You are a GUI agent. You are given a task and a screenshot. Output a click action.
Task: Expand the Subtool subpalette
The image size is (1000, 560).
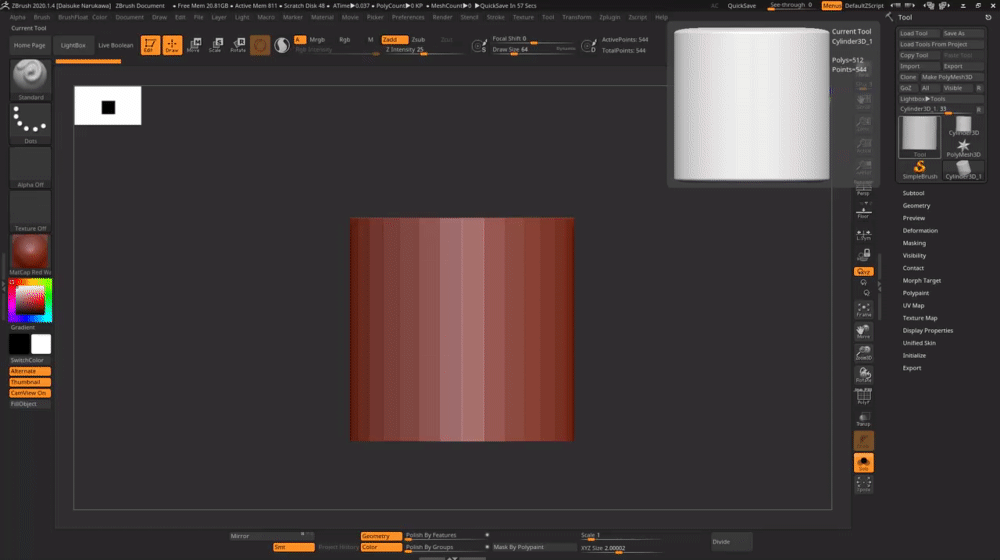[x=913, y=193]
